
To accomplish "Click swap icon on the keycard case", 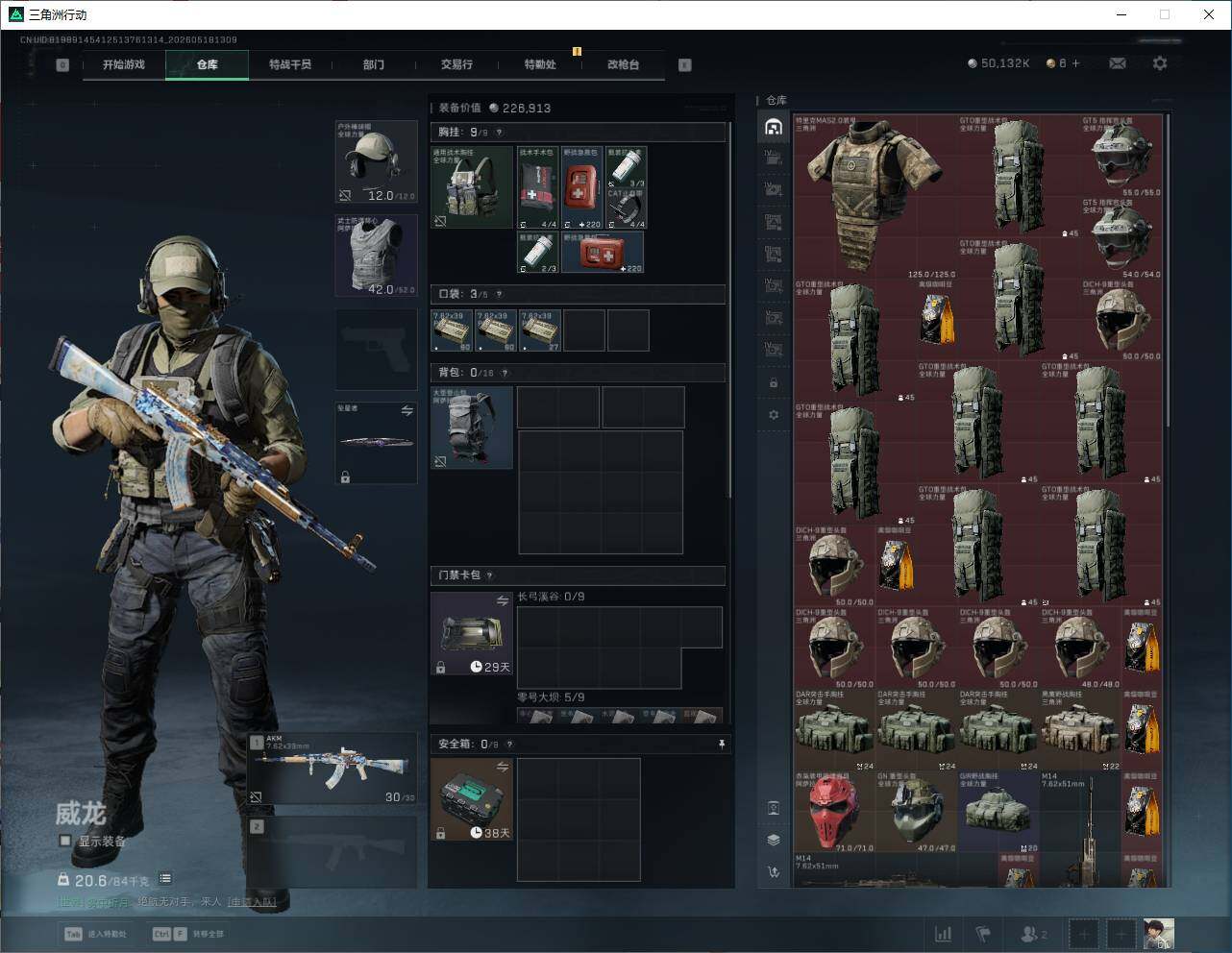I will 502,601.
